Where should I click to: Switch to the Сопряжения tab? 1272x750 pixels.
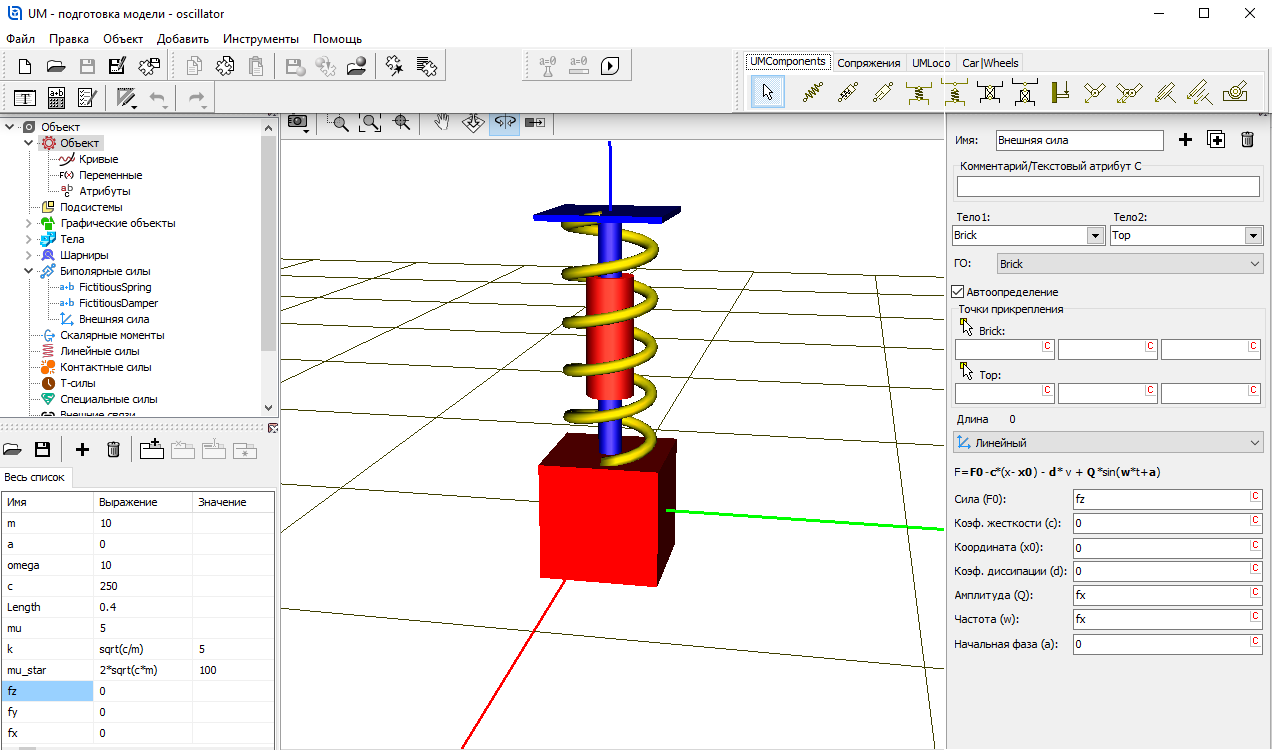pyautogui.click(x=868, y=63)
